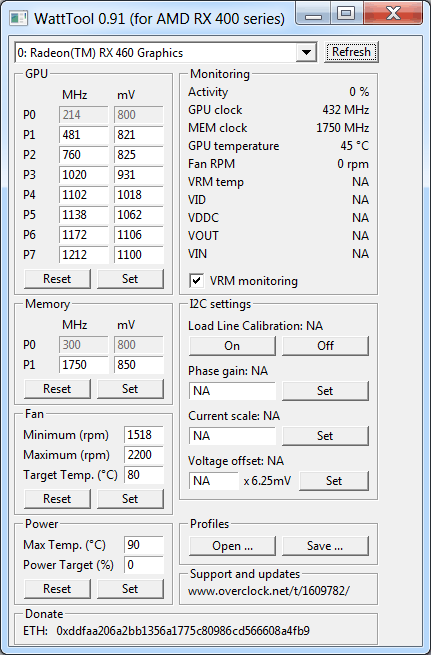The height and width of the screenshot is (655, 431).
Task: Click the GPU temperature reading 45 °C
Action: 355,146
